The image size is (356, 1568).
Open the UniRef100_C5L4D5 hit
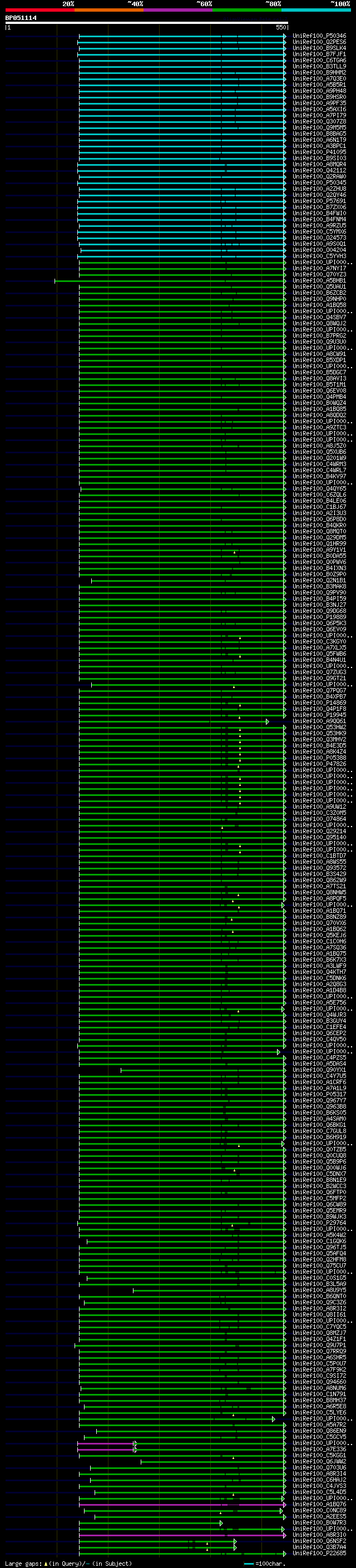click(319, 1492)
